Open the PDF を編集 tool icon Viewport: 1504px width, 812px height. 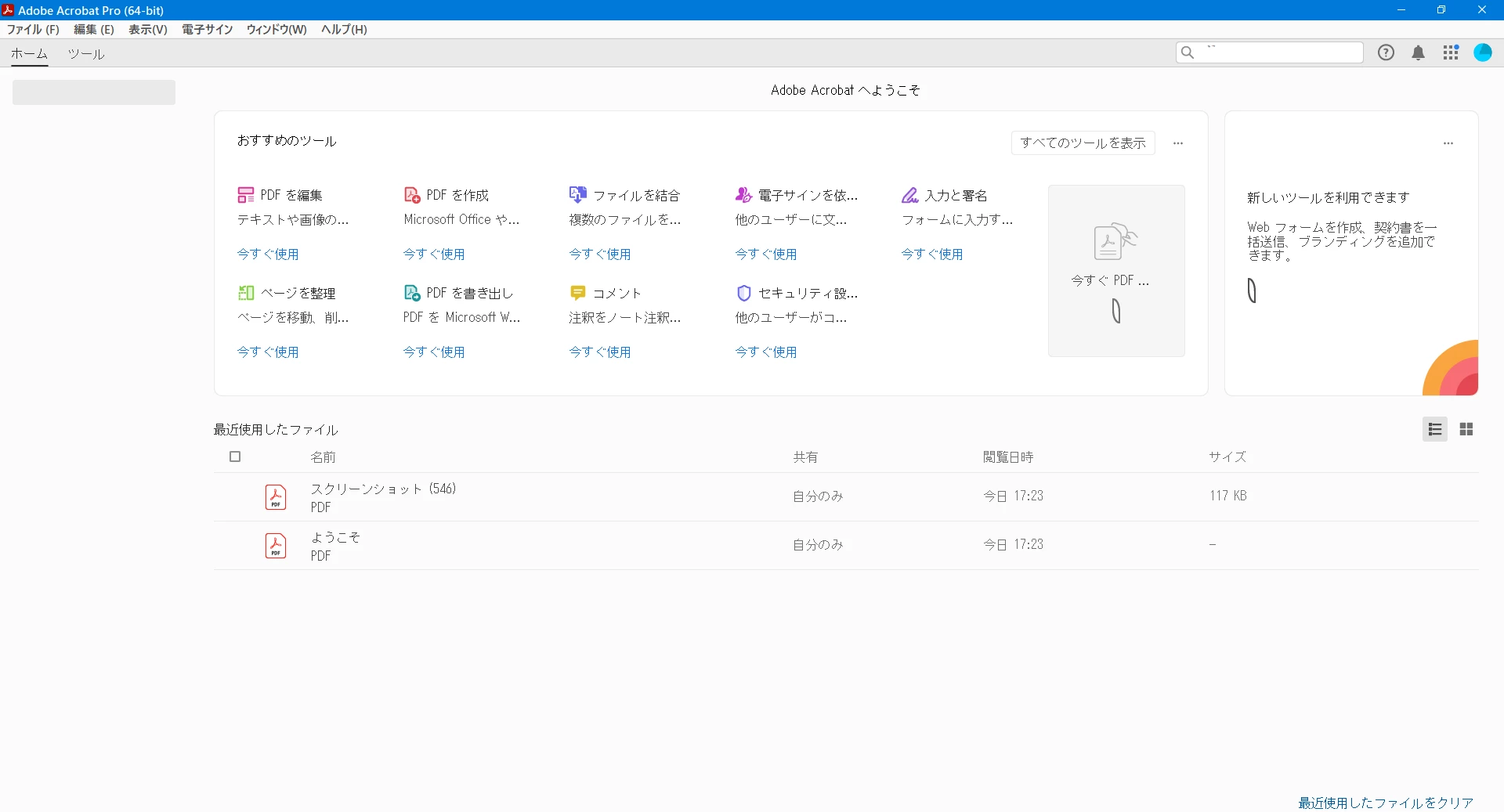point(246,195)
